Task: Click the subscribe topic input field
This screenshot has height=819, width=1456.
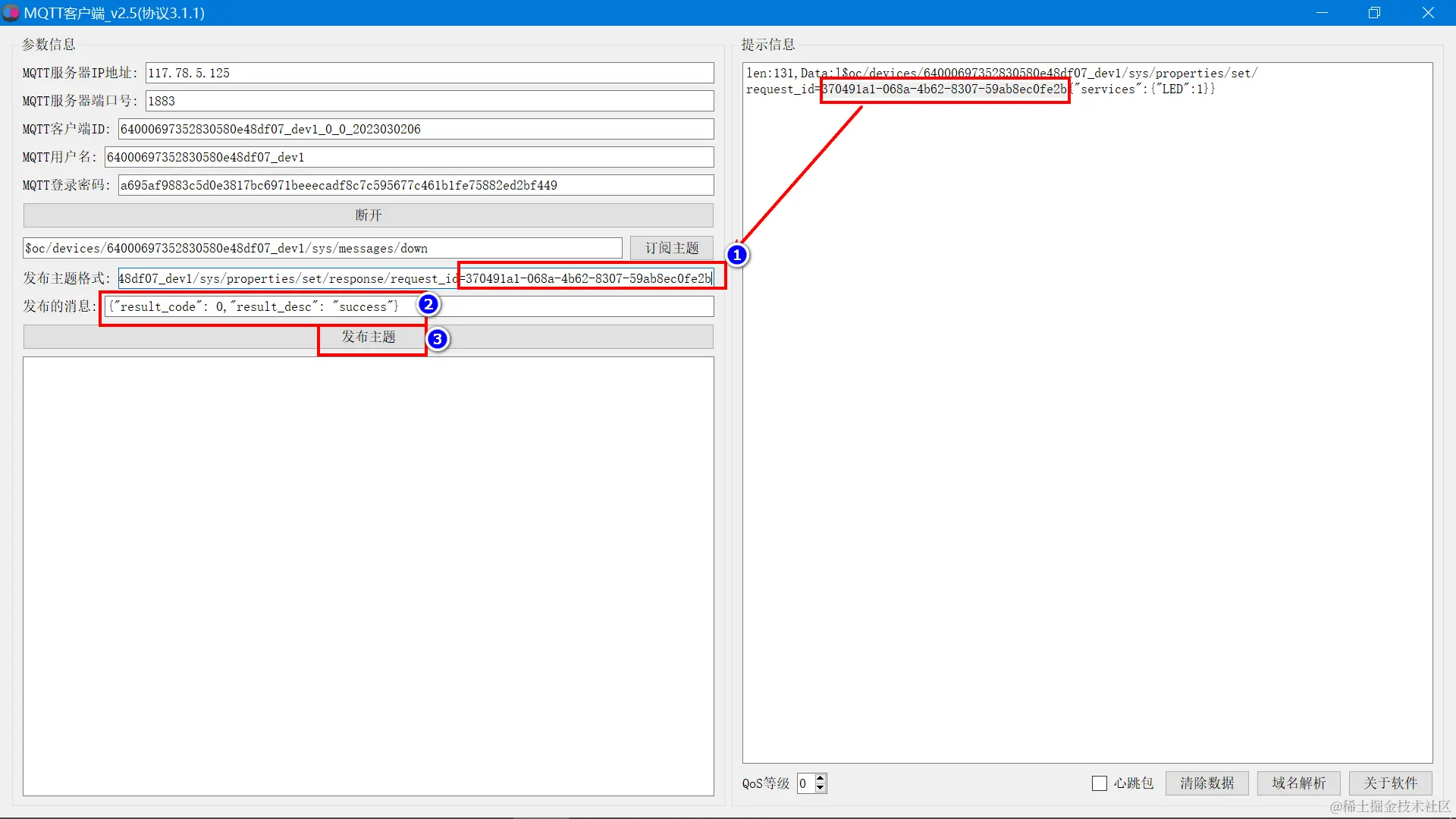Action: (322, 248)
